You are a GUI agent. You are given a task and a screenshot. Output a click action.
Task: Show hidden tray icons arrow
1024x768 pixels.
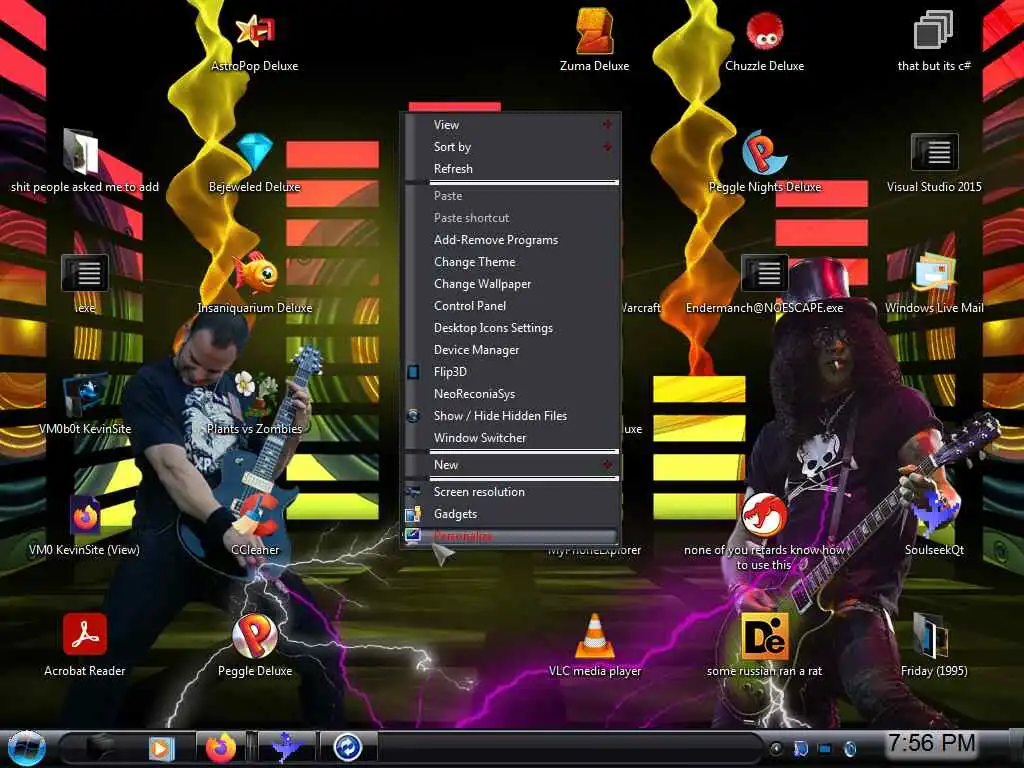[x=776, y=748]
